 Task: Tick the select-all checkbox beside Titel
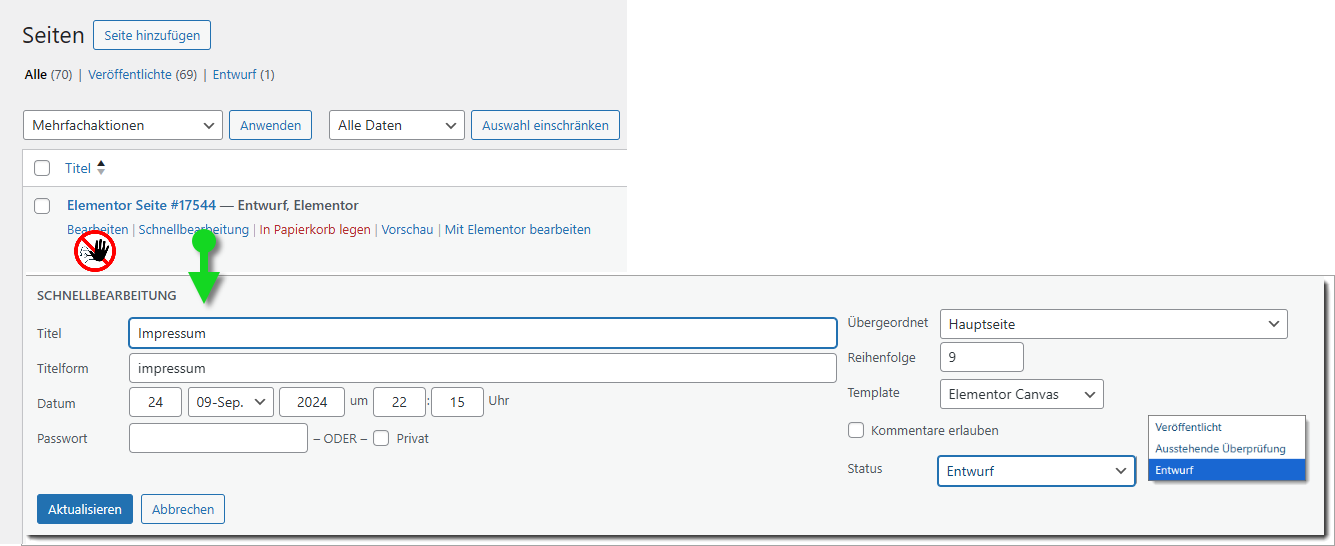point(42,168)
